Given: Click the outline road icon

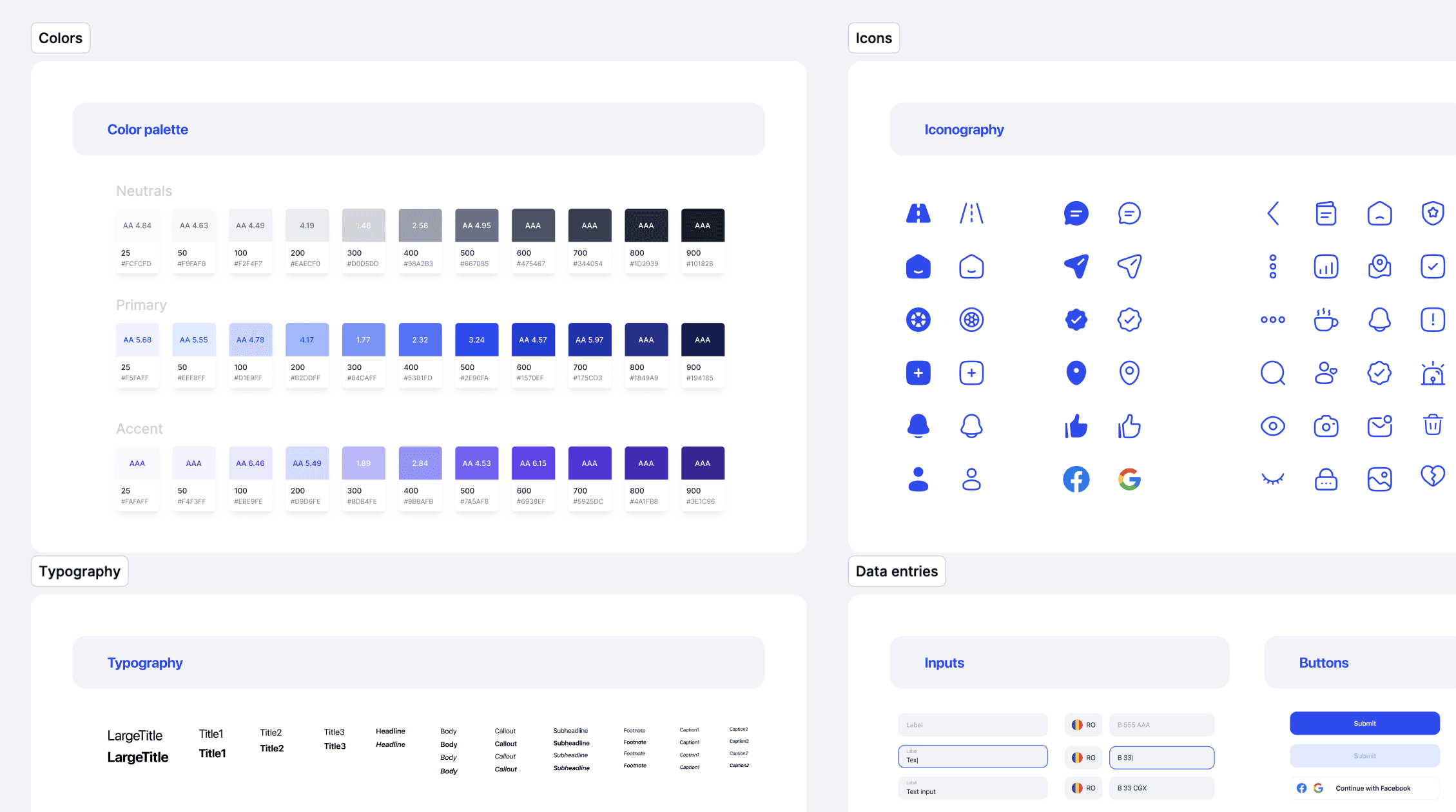Looking at the screenshot, I should tap(971, 213).
